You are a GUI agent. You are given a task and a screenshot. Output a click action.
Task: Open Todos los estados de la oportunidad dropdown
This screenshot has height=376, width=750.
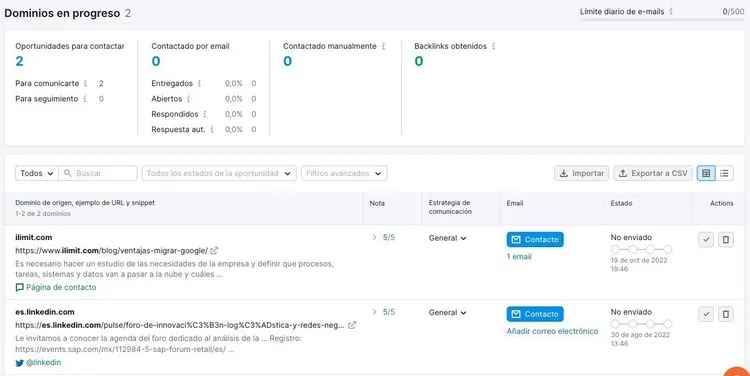(219, 173)
